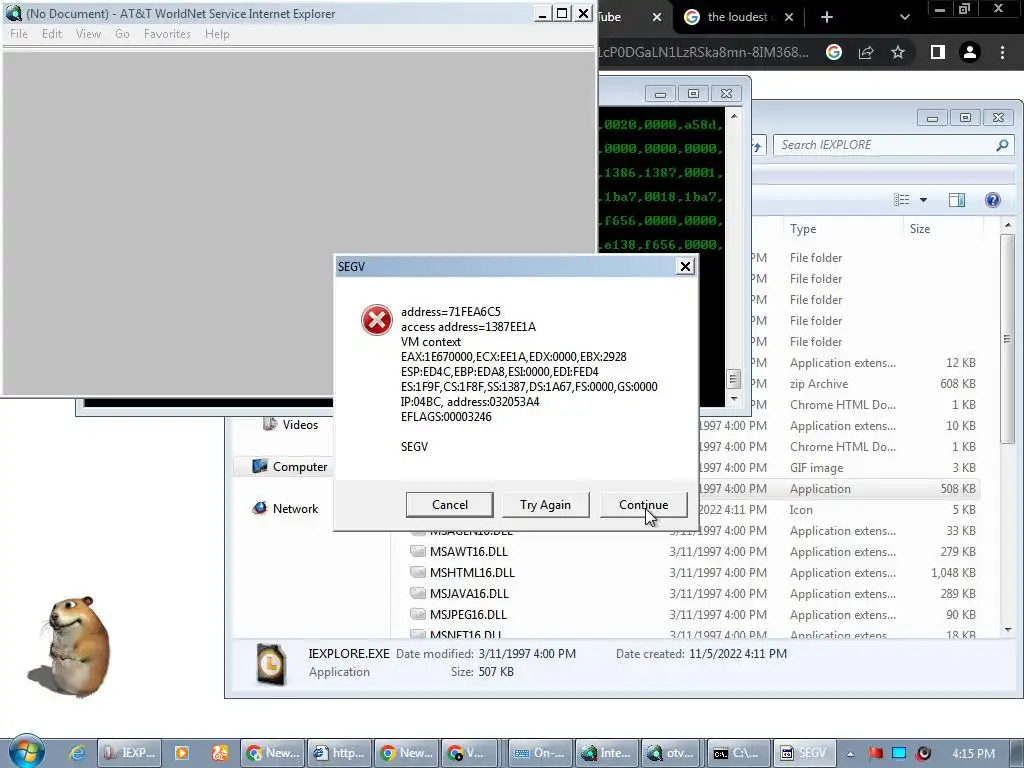Toggle the preview pane icon in Explorer
Viewport: 1024px width, 768px height.
click(x=957, y=200)
